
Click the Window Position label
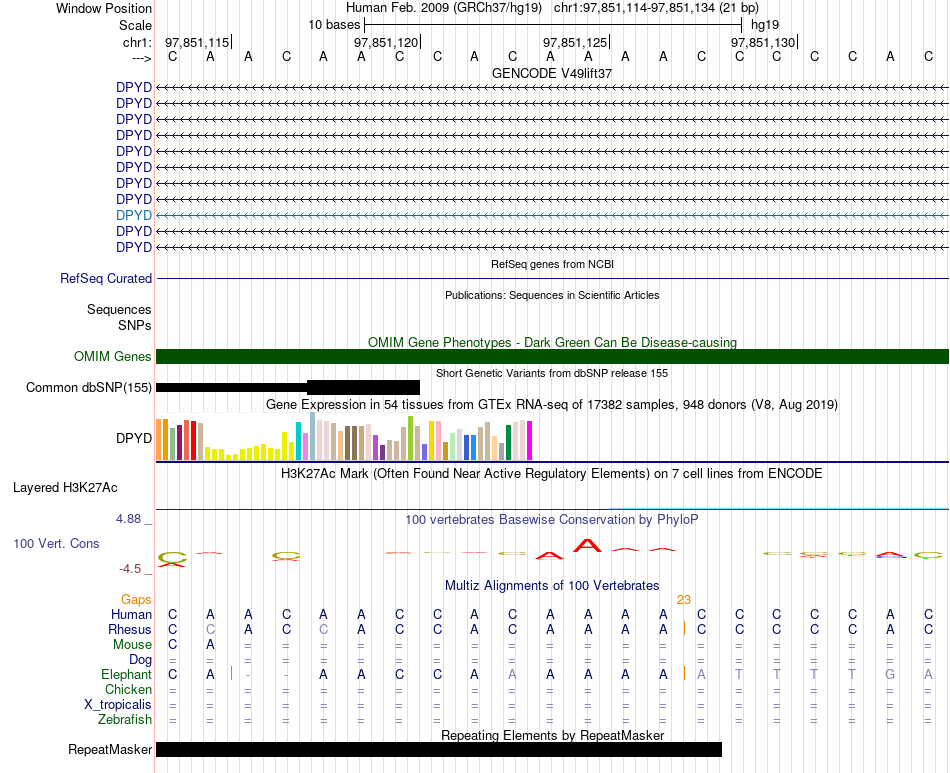(x=104, y=8)
